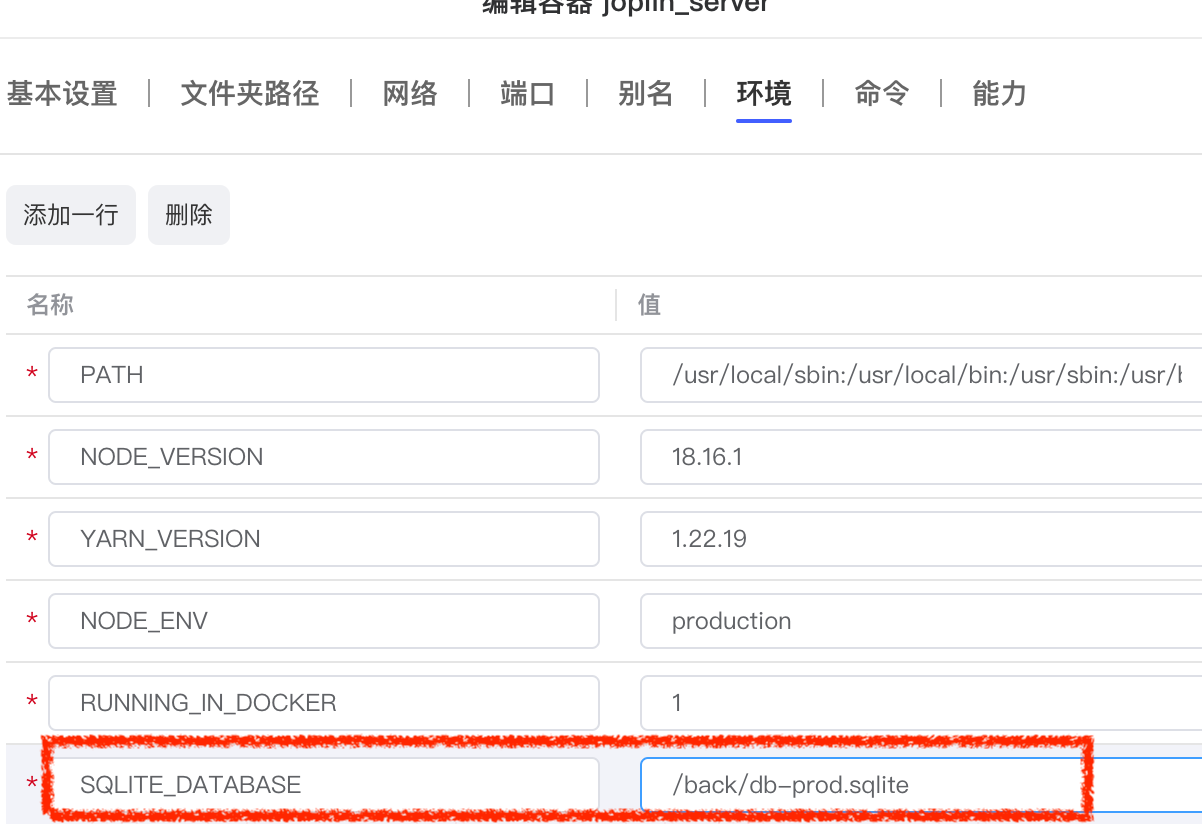Select the 18.16.1 version value field
This screenshot has height=824, width=1202.
click(919, 457)
